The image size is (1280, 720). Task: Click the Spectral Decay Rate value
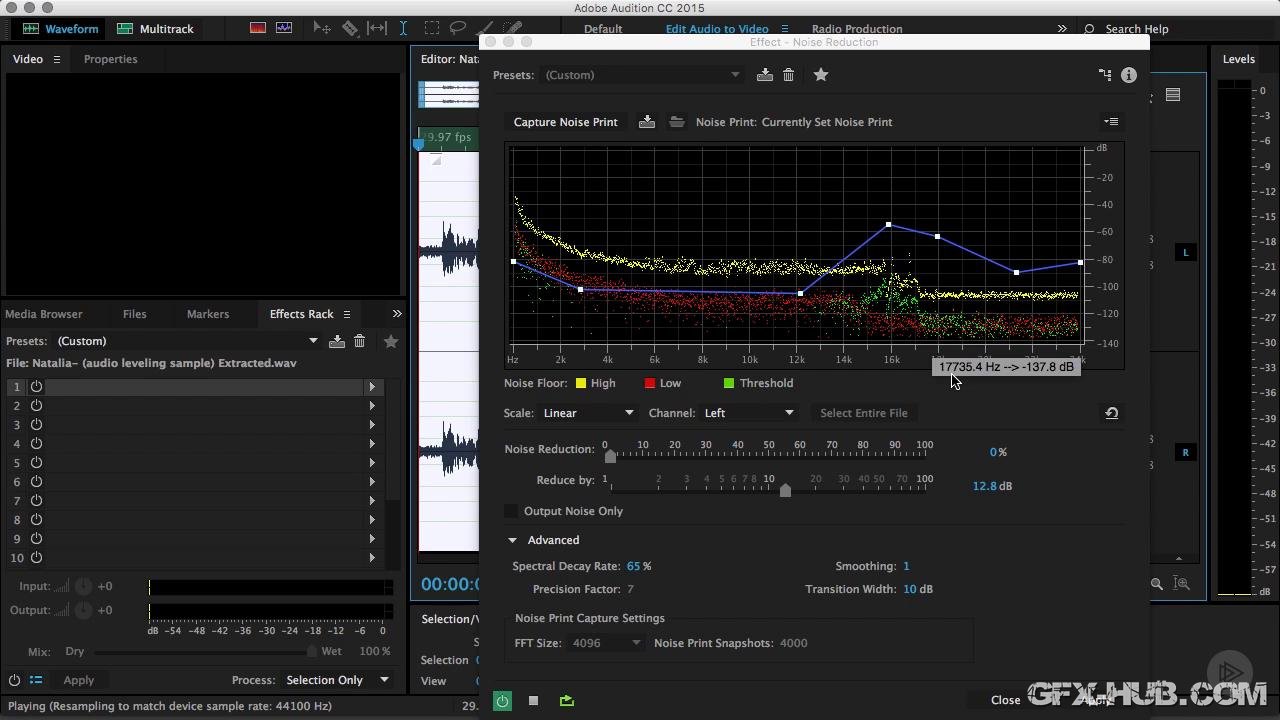[634, 566]
